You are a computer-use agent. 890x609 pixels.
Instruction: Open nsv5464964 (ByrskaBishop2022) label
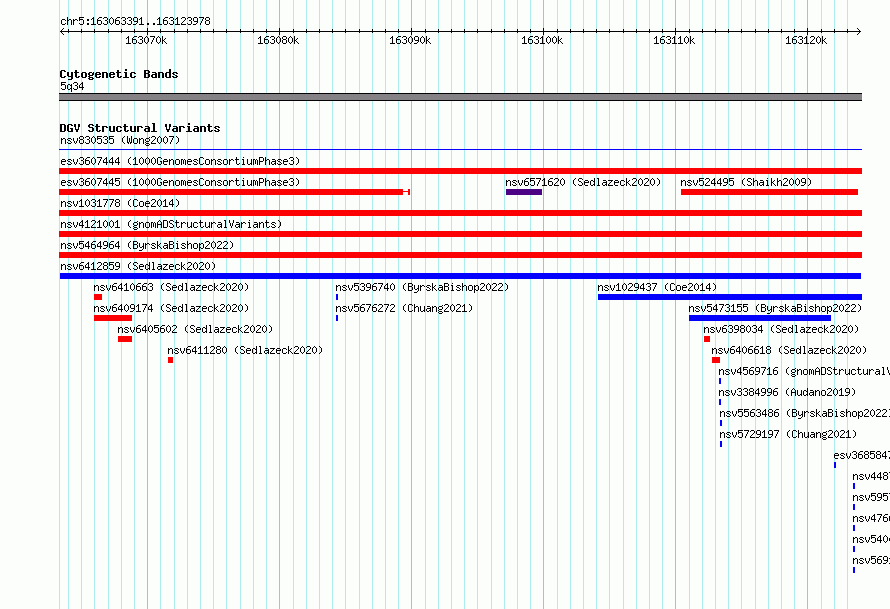click(147, 245)
